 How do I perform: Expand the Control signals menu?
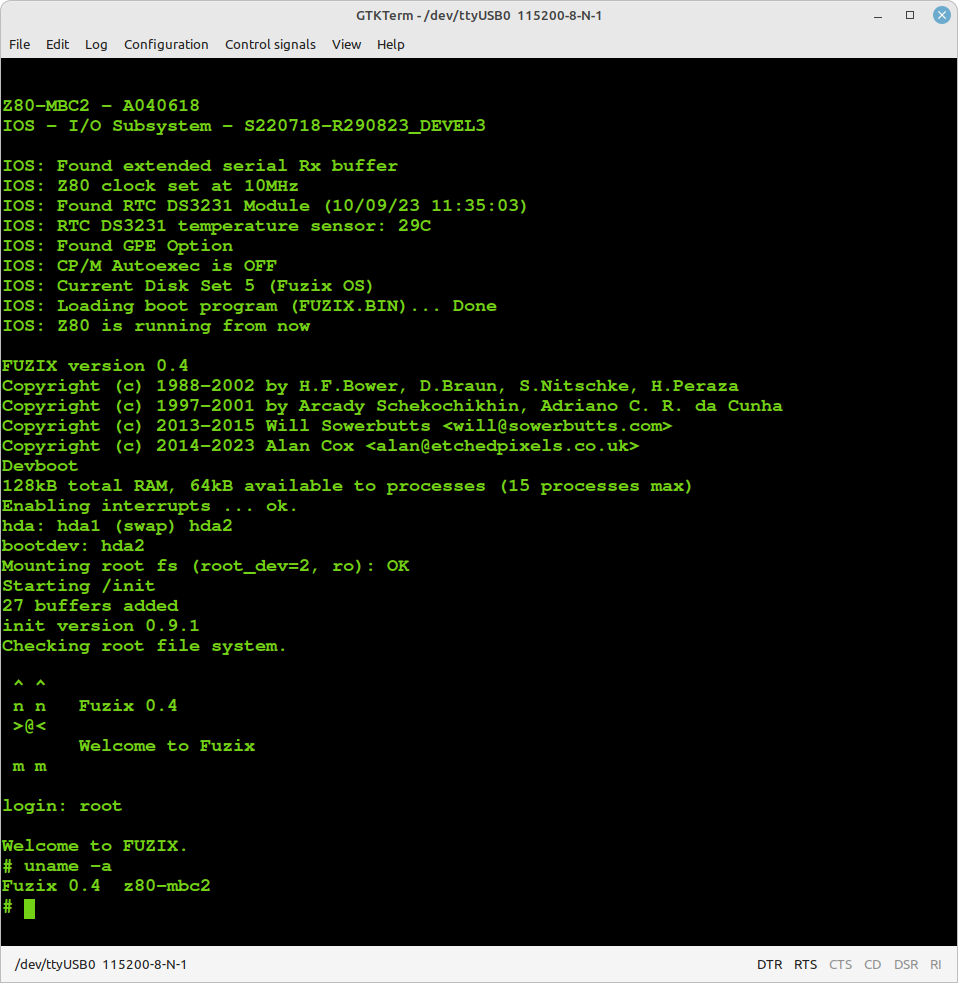click(x=270, y=44)
